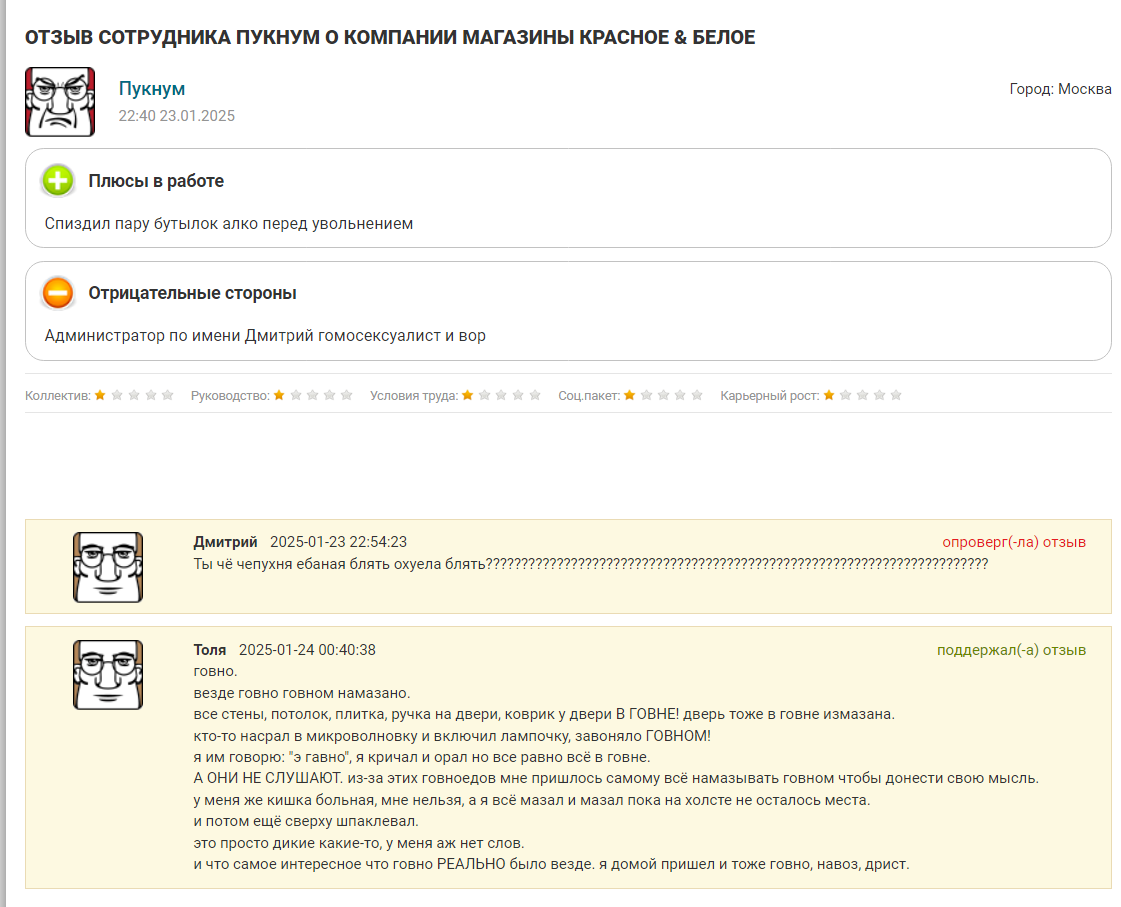The height and width of the screenshot is (907, 1121).
Task: Click commenter name Дмитрий
Action: 225,542
